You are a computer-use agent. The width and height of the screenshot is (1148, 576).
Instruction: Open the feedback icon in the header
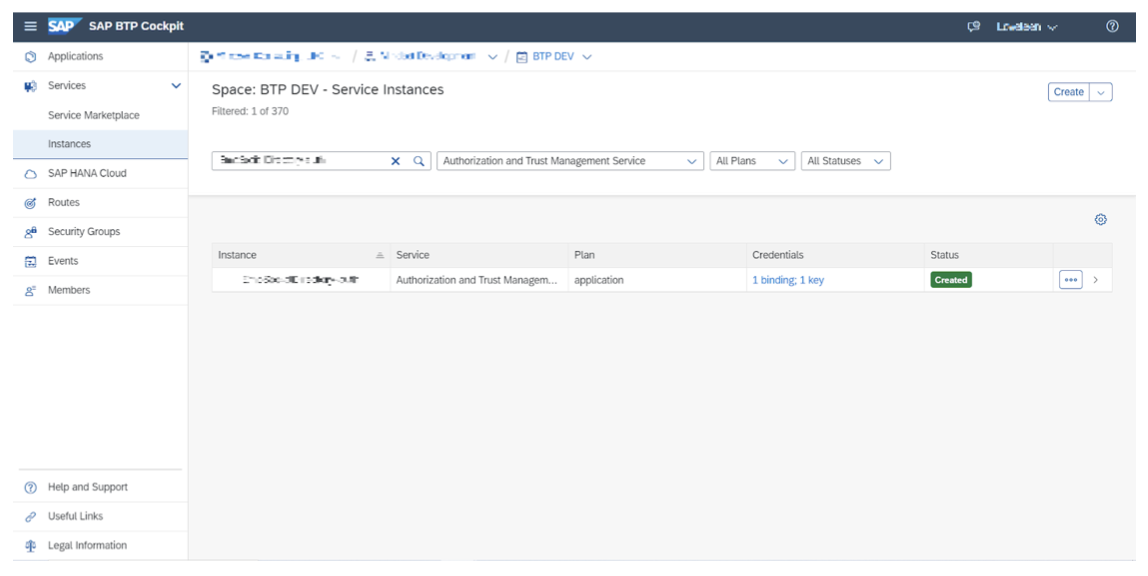click(973, 26)
